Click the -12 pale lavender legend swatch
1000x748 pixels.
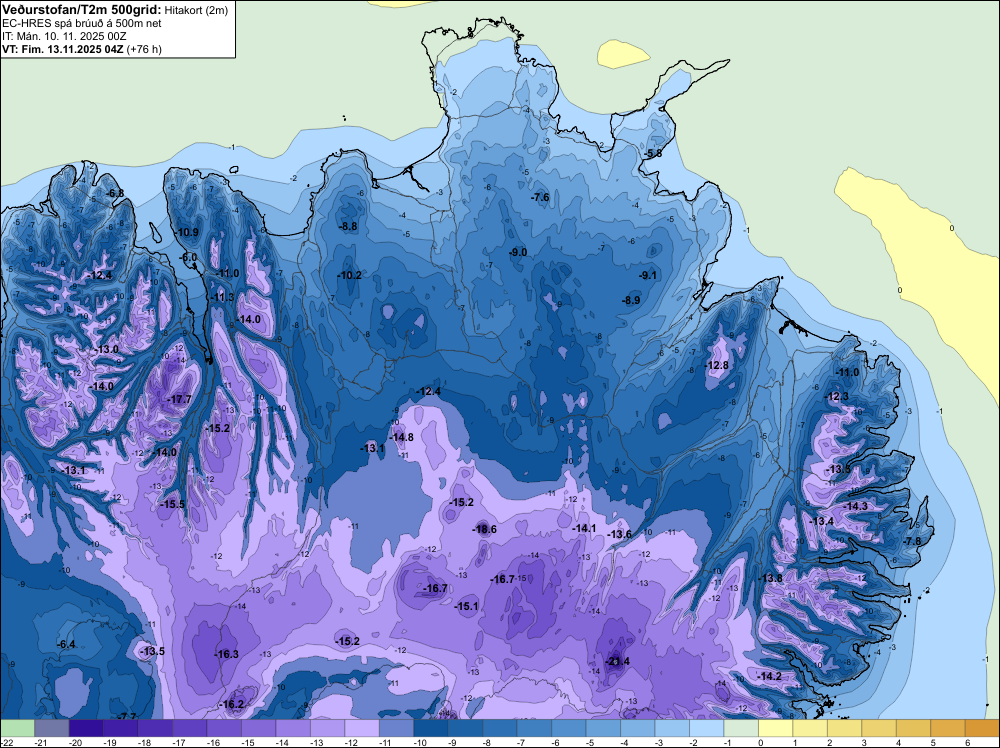click(x=362, y=728)
